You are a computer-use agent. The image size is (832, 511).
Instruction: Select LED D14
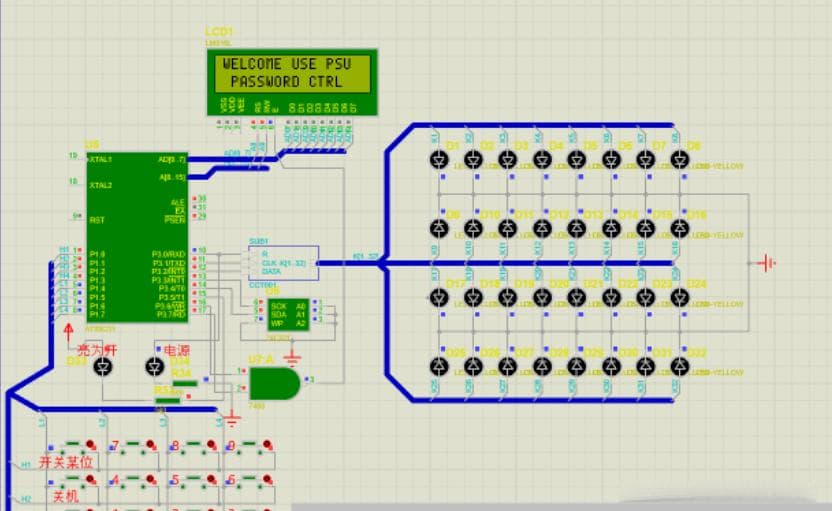point(611,228)
